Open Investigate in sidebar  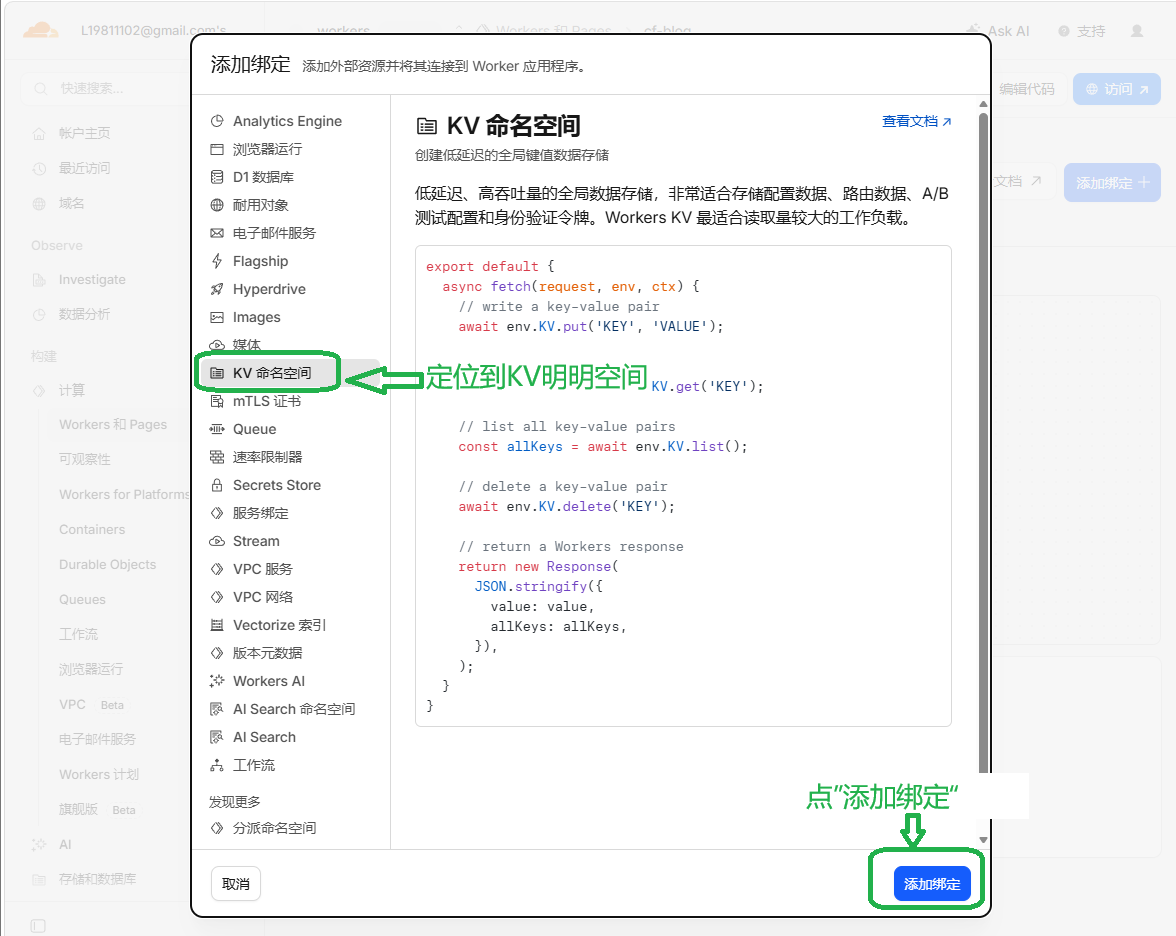(92, 280)
